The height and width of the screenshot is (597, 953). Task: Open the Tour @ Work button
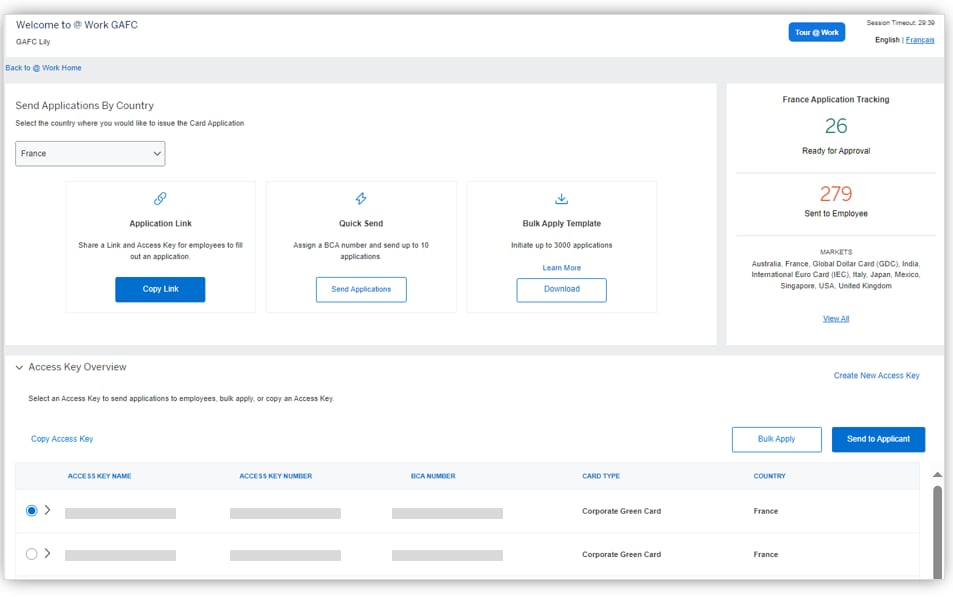point(816,33)
